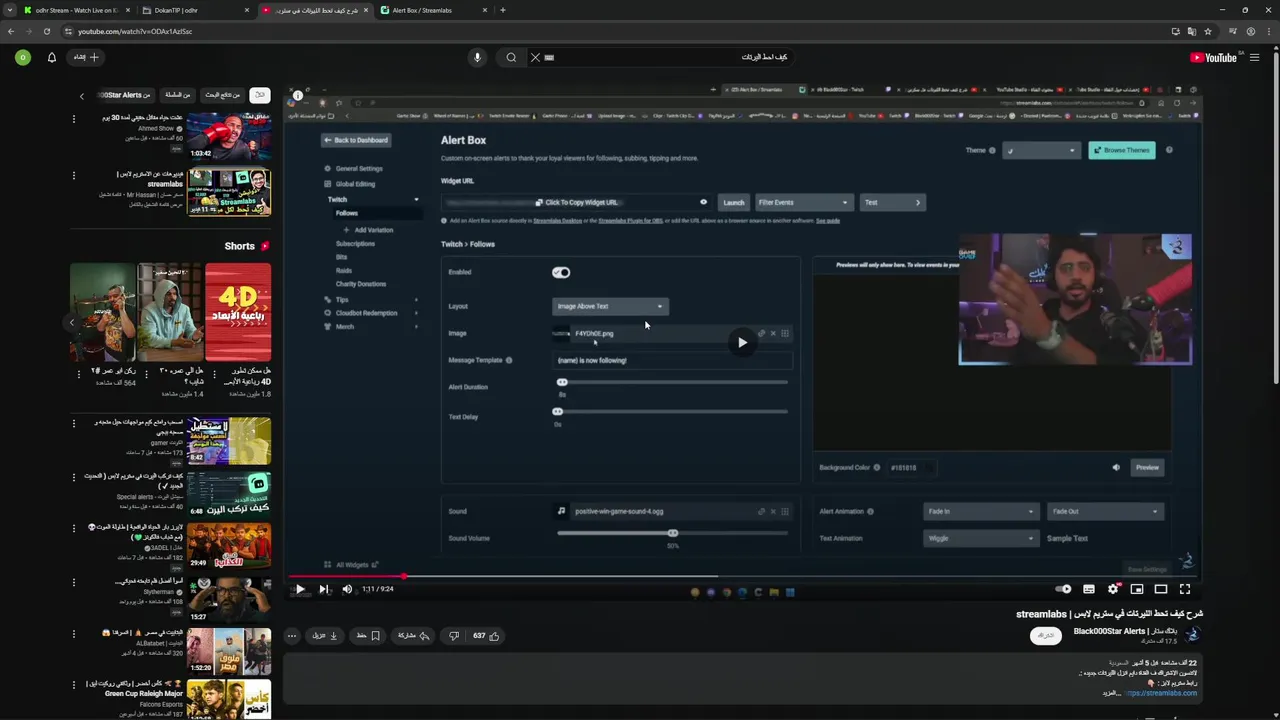The width and height of the screenshot is (1280, 720).
Task: Enable miniplayer mode
Action: 1137,589
